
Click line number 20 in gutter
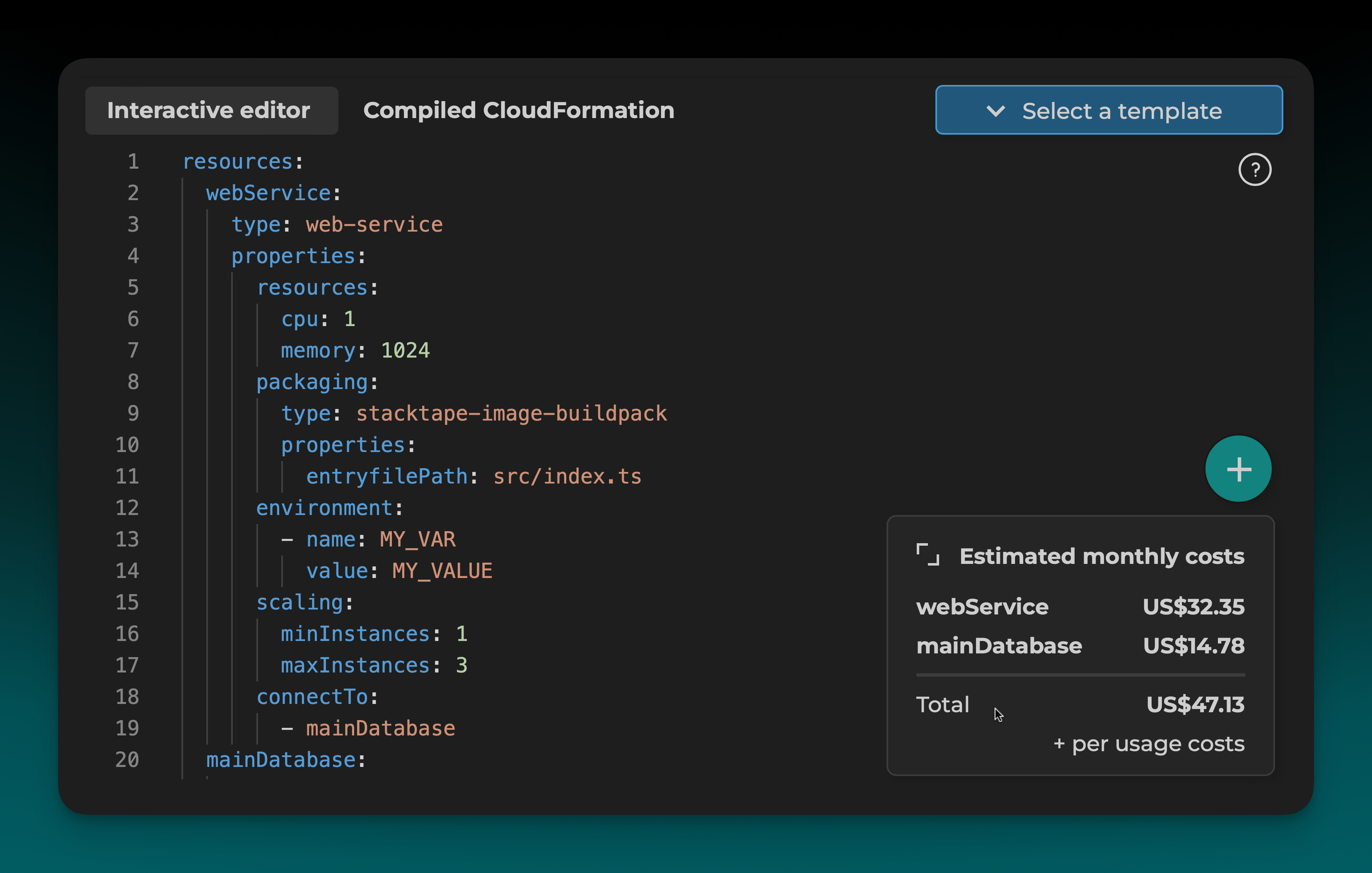pyautogui.click(x=127, y=760)
